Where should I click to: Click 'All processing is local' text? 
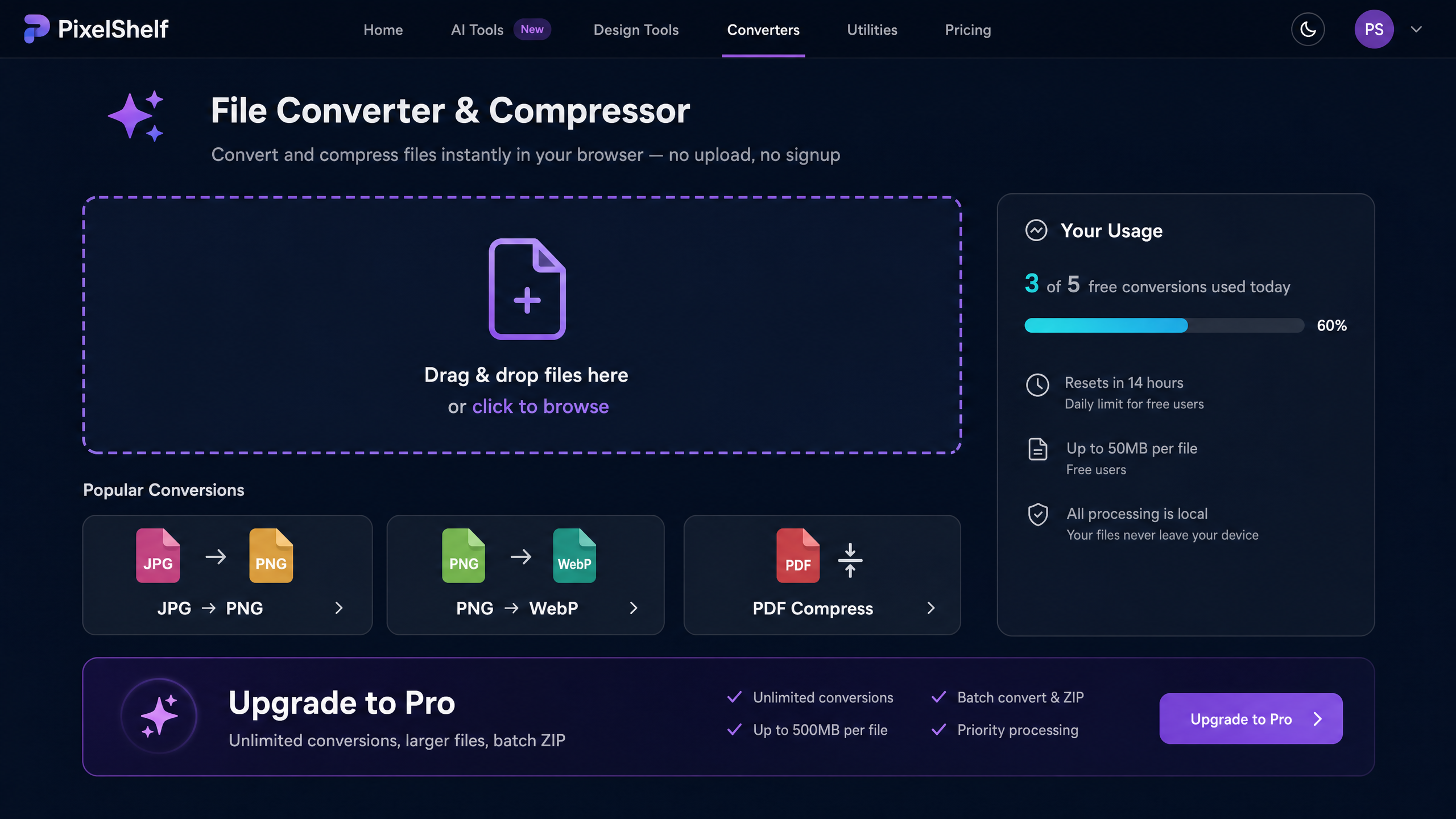[x=1137, y=514]
